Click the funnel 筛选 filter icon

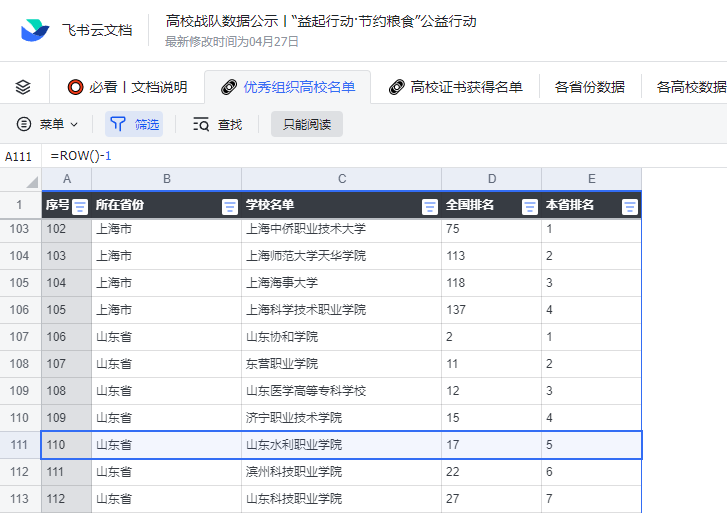coord(118,124)
